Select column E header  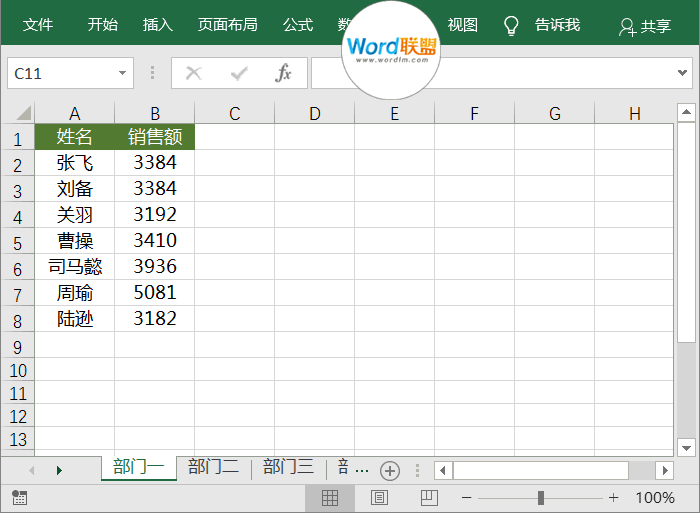click(x=395, y=113)
